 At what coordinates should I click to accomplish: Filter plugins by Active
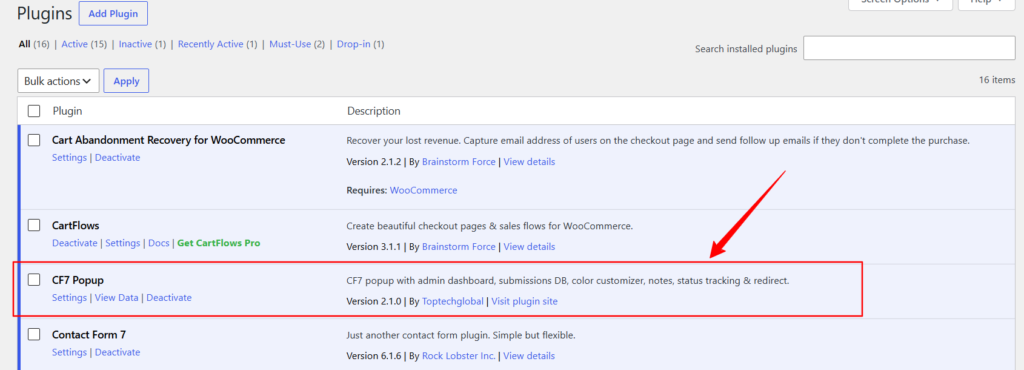click(74, 44)
